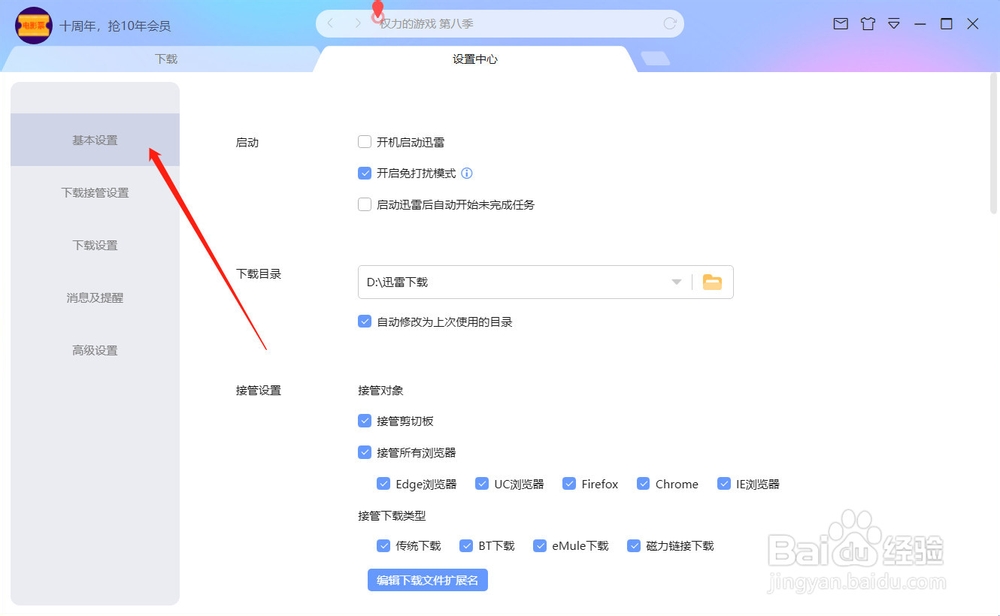Go back with left arrow icon

tap(330, 24)
